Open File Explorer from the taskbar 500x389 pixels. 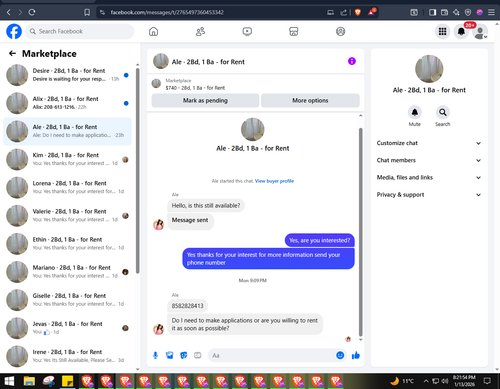click(29, 381)
